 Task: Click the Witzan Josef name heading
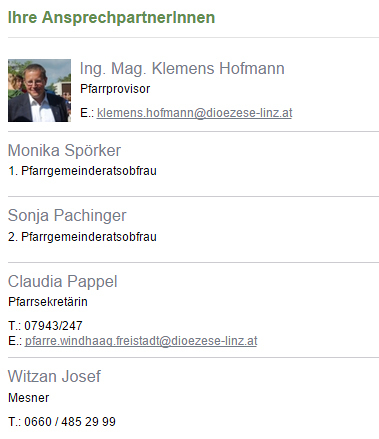54,376
